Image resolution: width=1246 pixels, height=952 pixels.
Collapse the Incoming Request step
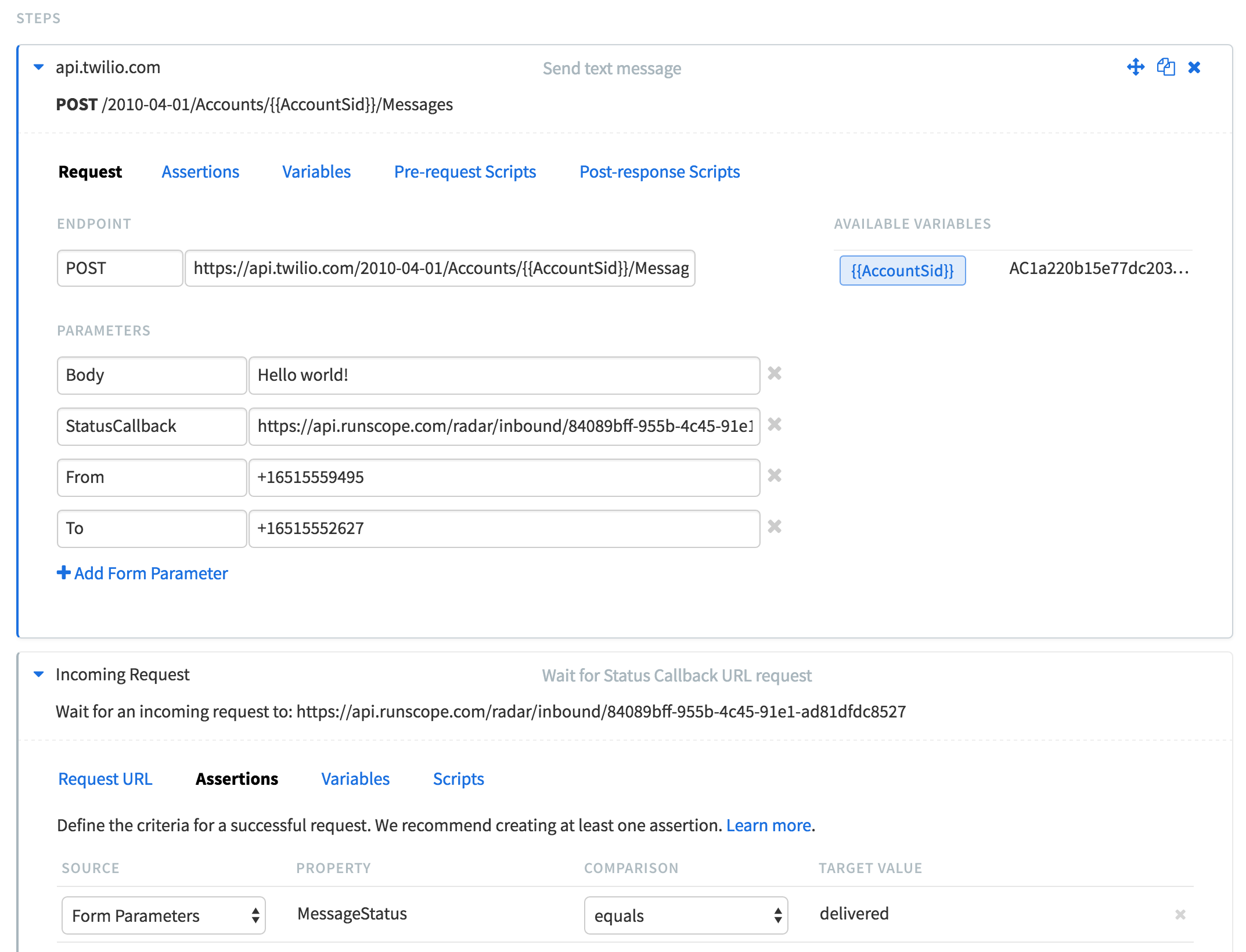click(39, 675)
